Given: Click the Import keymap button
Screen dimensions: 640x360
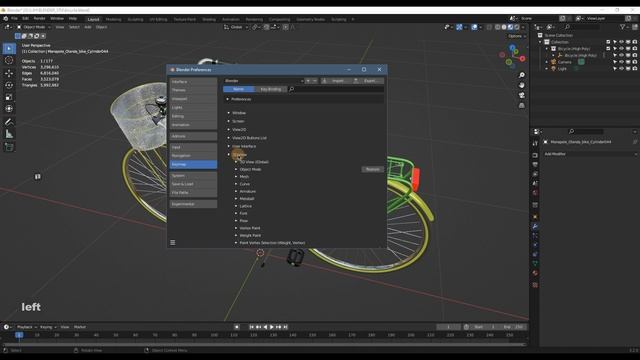Looking at the screenshot, I should click(335, 81).
